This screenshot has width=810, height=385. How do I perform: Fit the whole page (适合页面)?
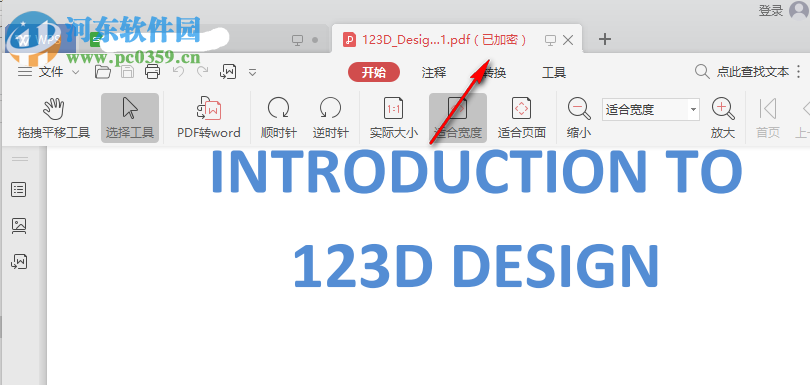(522, 118)
